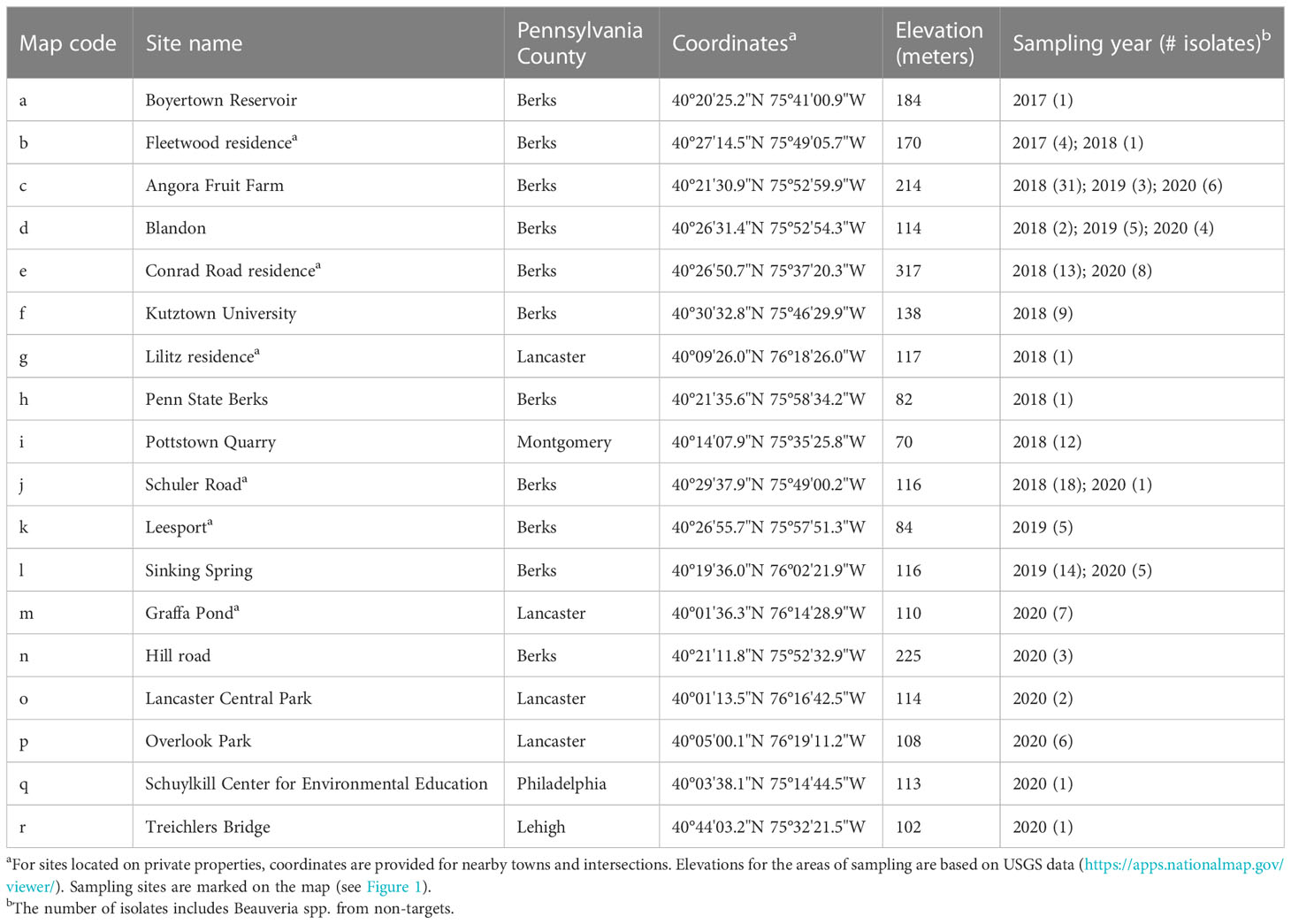Click the elevation value 317 cell

click(908, 271)
